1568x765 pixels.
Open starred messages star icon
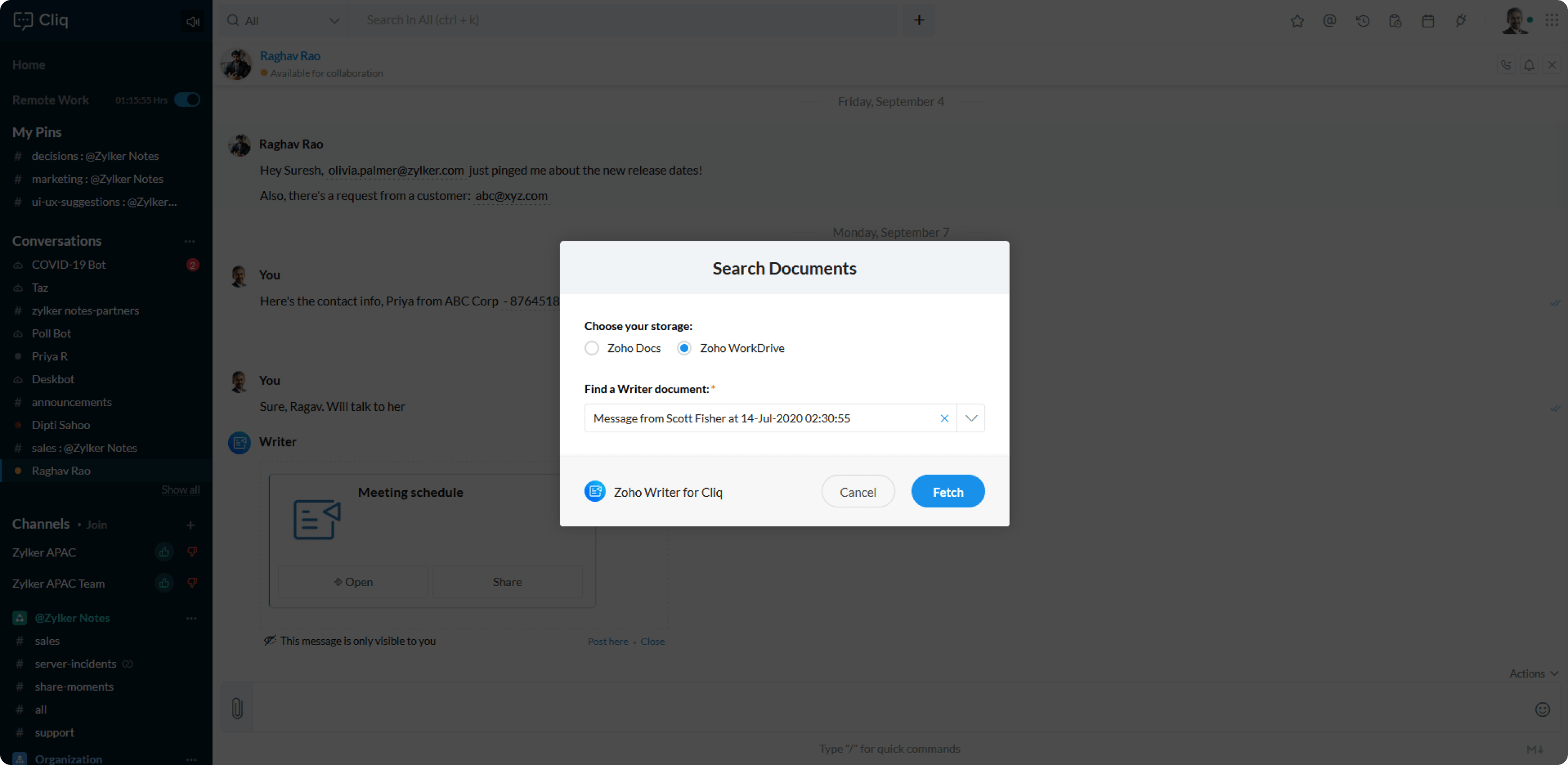click(x=1297, y=21)
